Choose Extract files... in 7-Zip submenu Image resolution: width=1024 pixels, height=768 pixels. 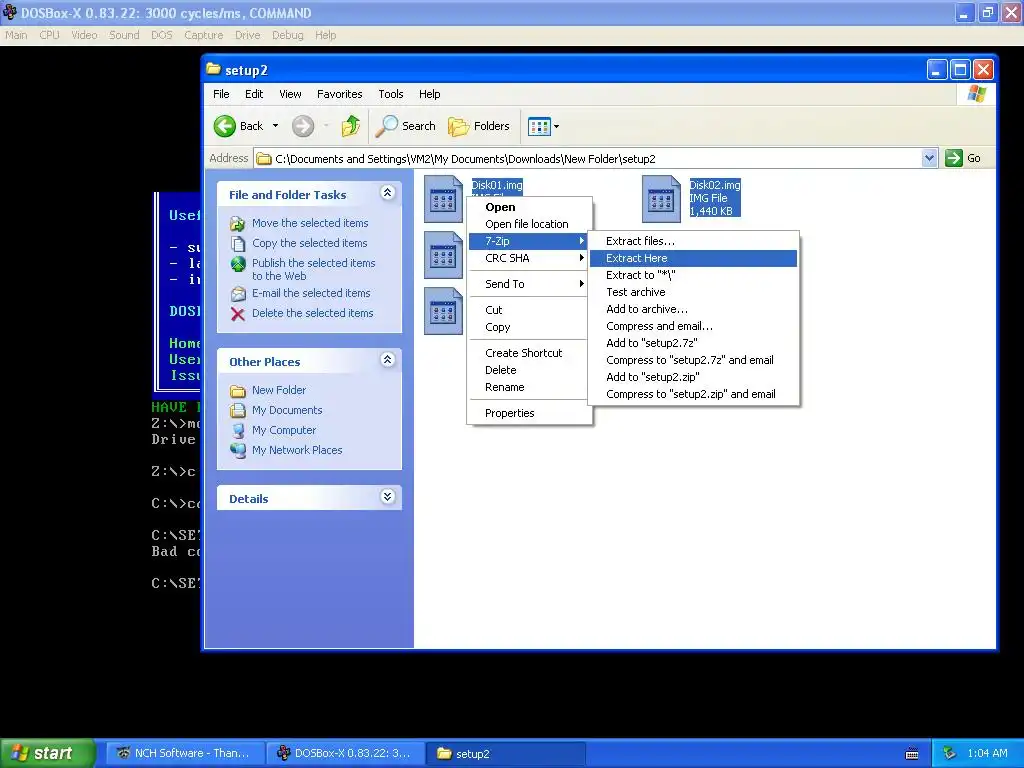click(x=693, y=241)
